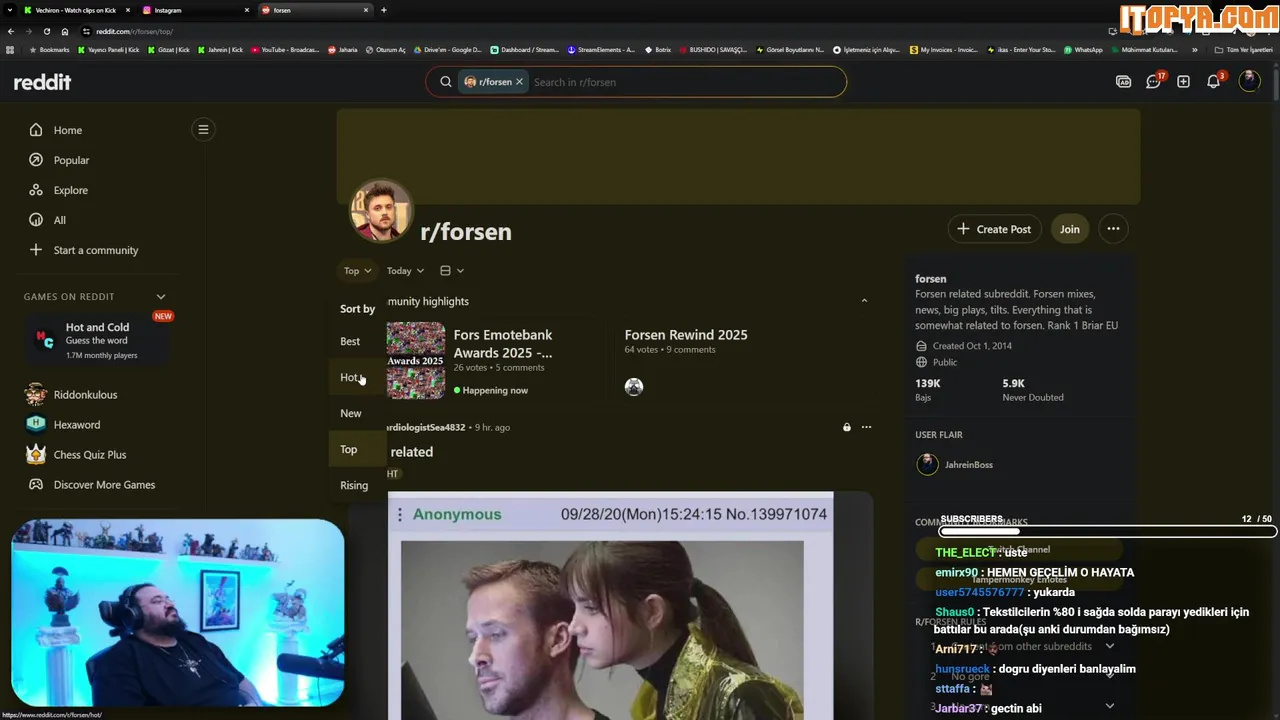
Task: Open WhatsApp bookmark
Action: pyautogui.click(x=1083, y=49)
